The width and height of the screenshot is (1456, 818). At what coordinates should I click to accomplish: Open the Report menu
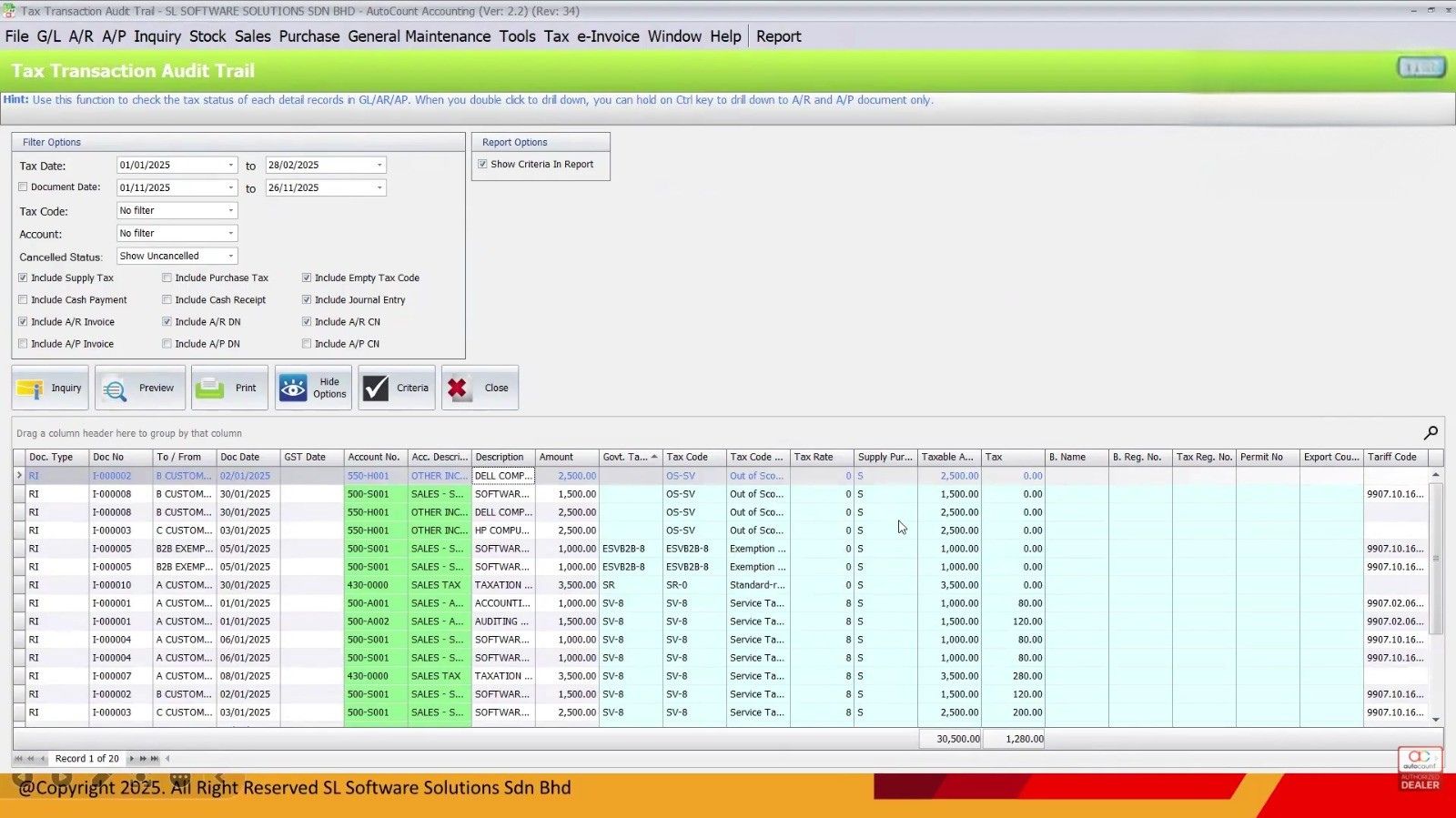pyautogui.click(x=779, y=36)
